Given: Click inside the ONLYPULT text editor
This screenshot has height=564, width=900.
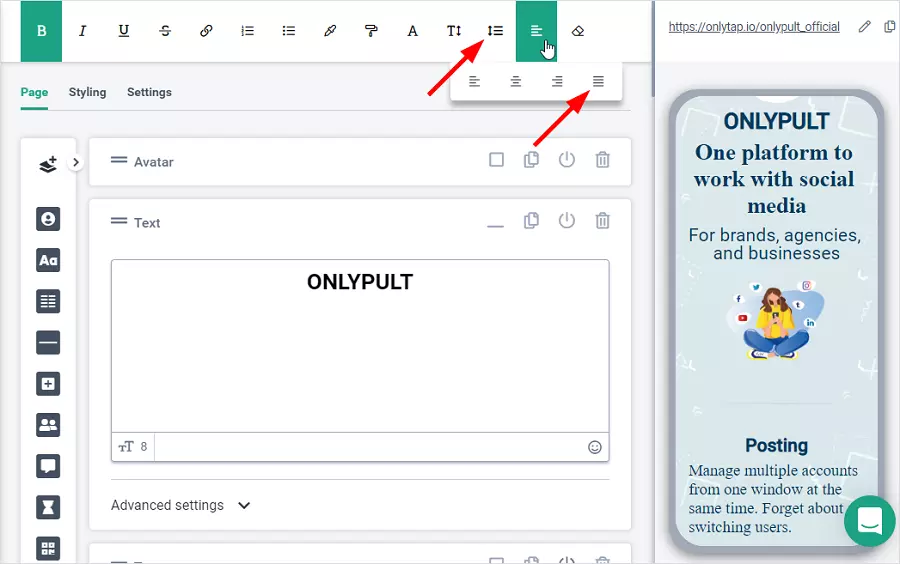Looking at the screenshot, I should click(360, 350).
